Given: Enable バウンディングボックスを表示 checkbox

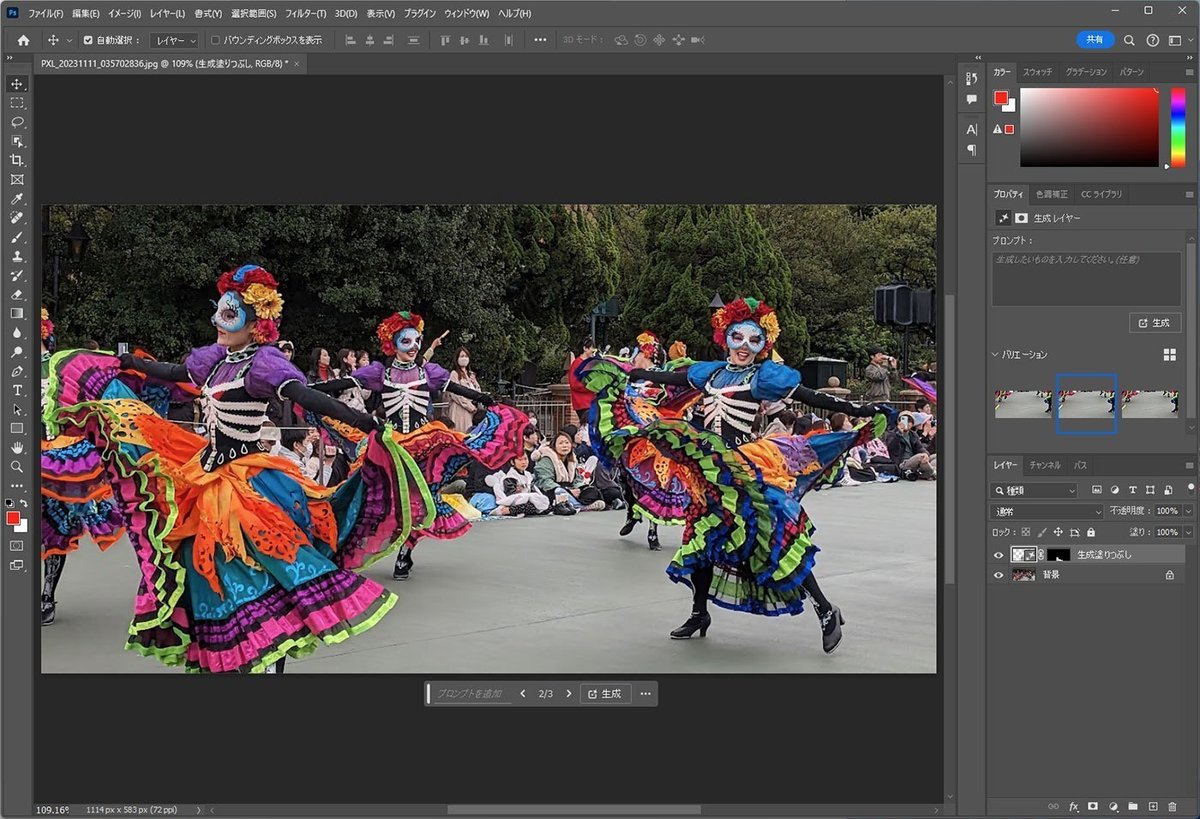Looking at the screenshot, I should (x=215, y=40).
